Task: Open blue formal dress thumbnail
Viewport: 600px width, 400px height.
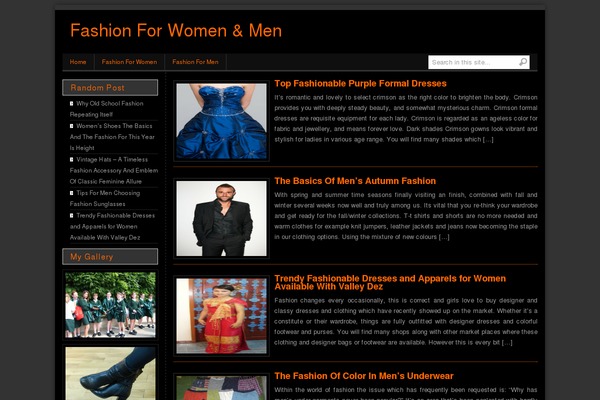Action: point(221,121)
